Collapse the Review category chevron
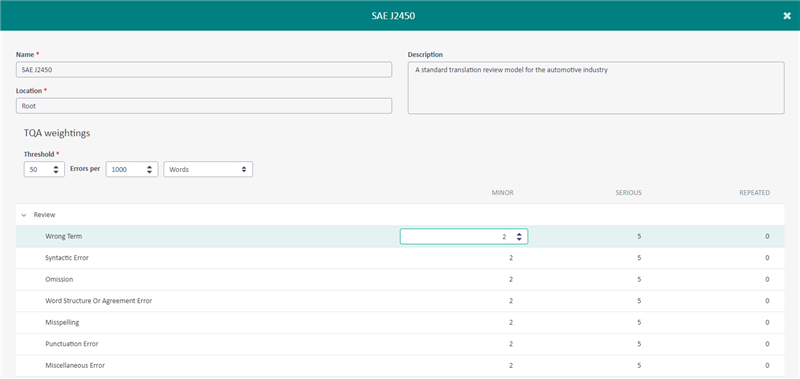The image size is (800, 379). (24, 215)
